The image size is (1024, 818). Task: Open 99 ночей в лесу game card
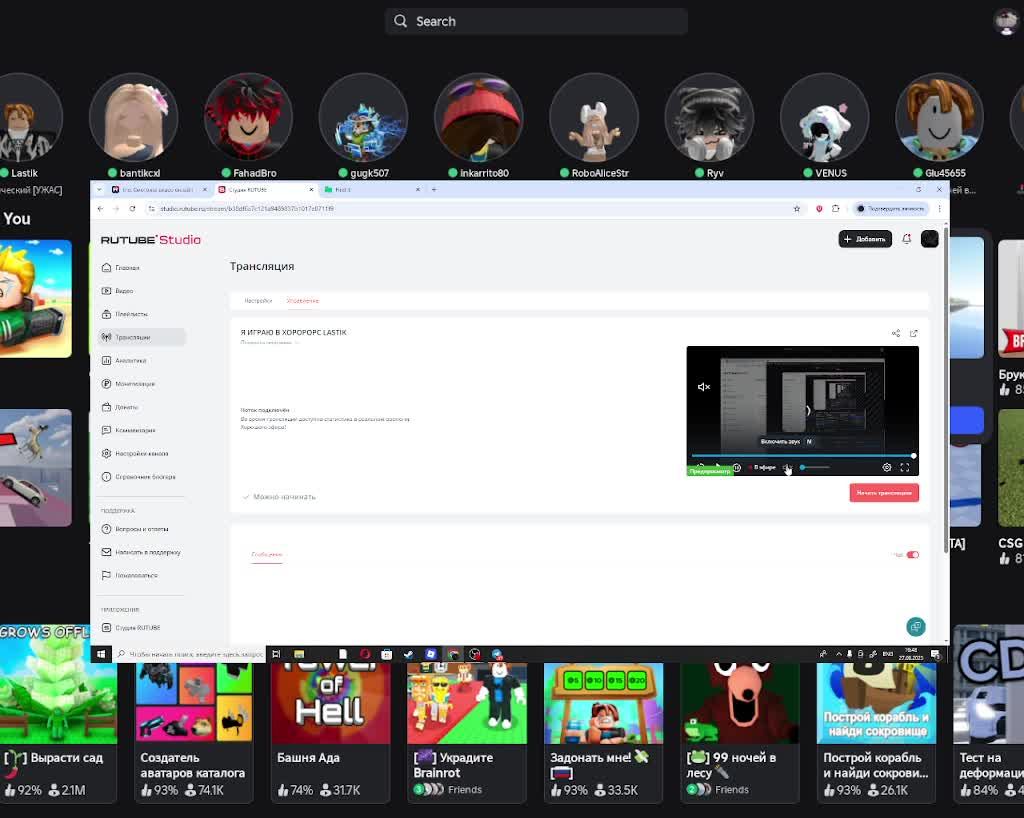(x=740, y=731)
